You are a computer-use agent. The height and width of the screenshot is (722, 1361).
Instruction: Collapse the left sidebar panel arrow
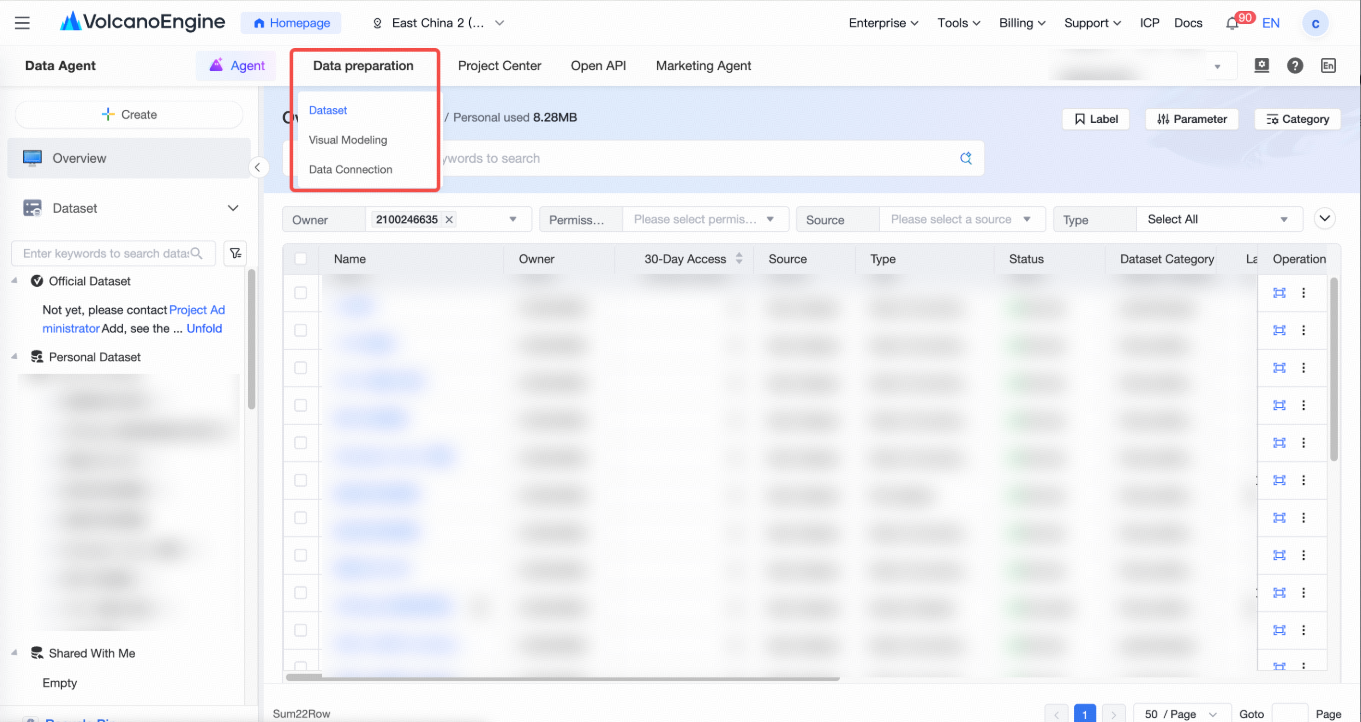click(x=258, y=167)
